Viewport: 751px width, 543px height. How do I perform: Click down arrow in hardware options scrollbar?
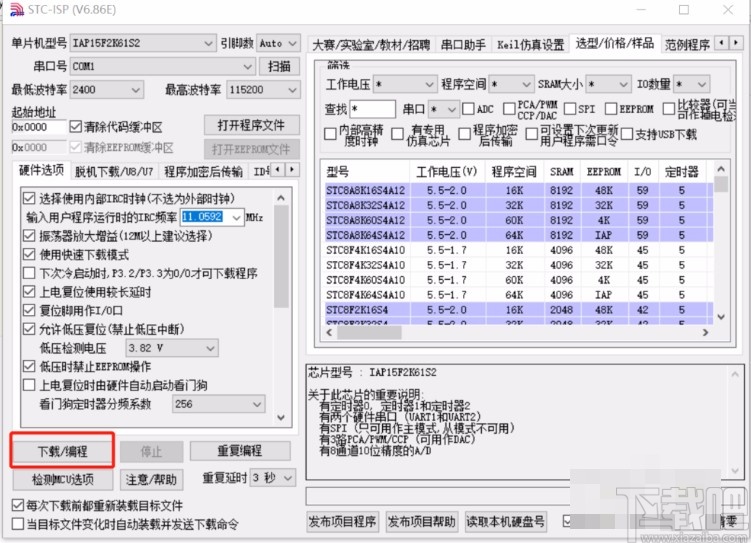(x=281, y=418)
